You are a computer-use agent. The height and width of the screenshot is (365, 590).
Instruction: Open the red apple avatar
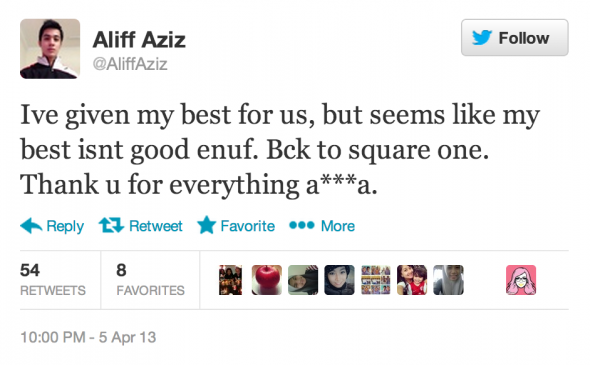[267, 280]
